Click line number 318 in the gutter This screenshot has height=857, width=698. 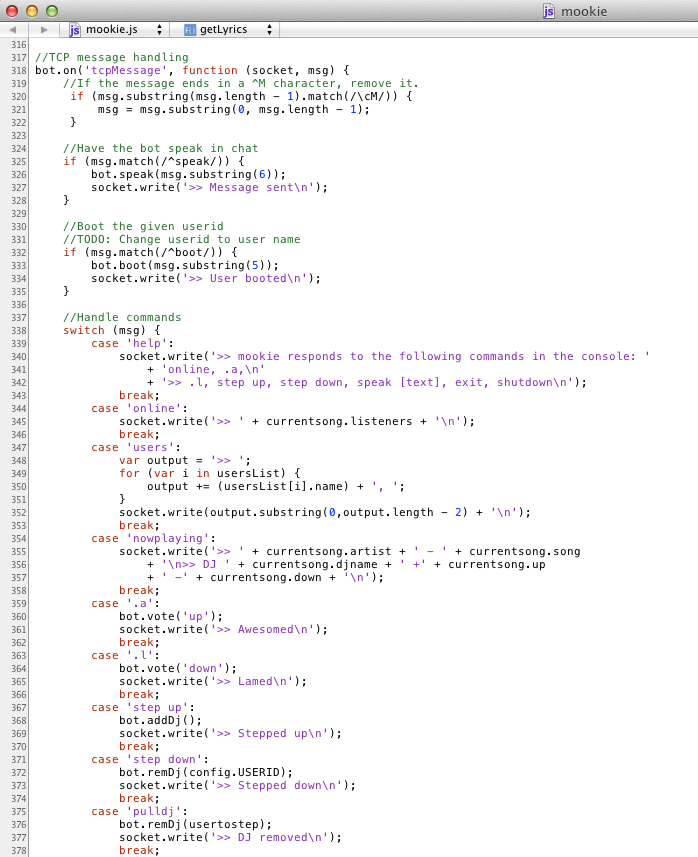click(19, 71)
